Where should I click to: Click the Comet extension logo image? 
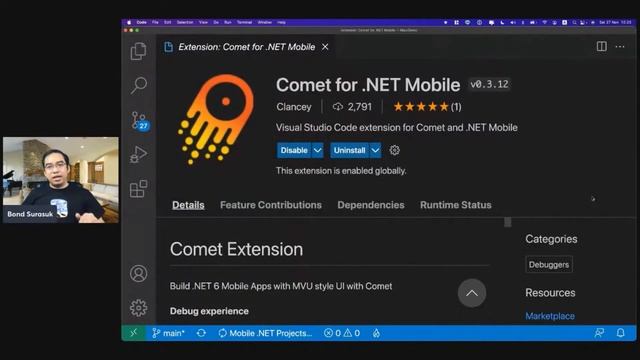(216, 119)
